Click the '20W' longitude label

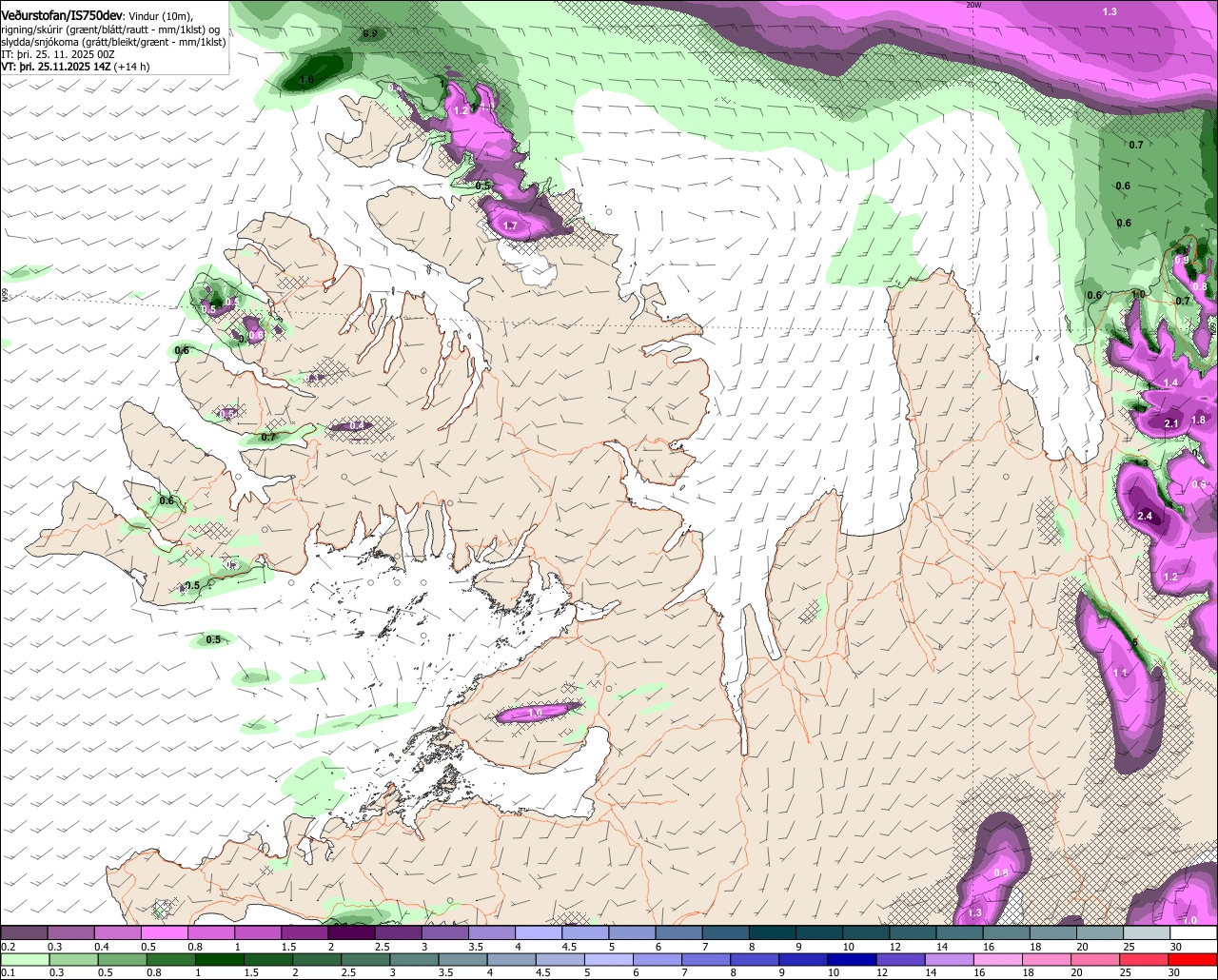(x=972, y=5)
